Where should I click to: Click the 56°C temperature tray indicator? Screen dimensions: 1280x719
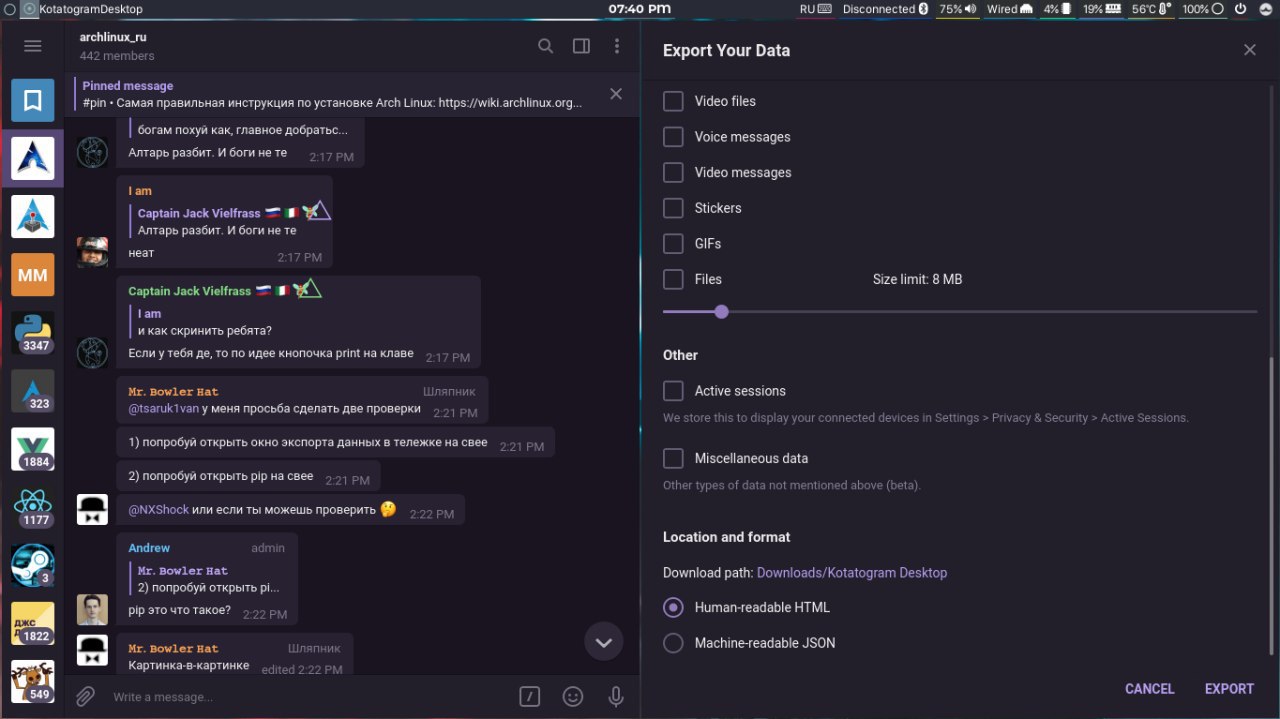pos(1151,9)
